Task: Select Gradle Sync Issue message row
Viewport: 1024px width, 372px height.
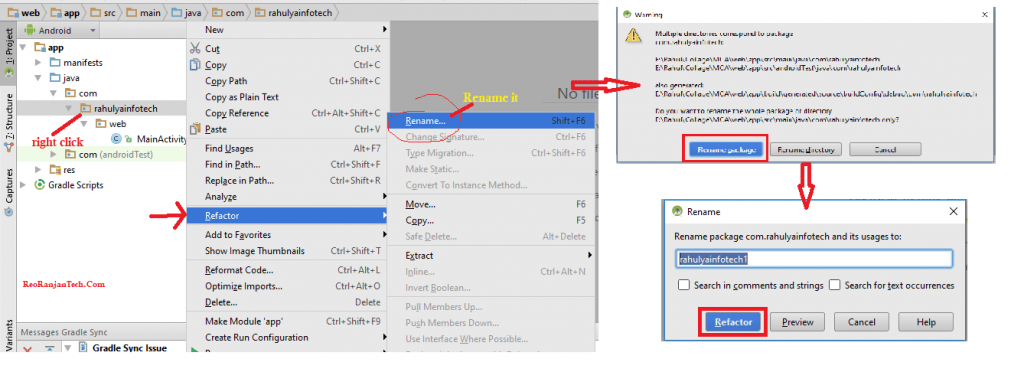Action: (x=129, y=348)
